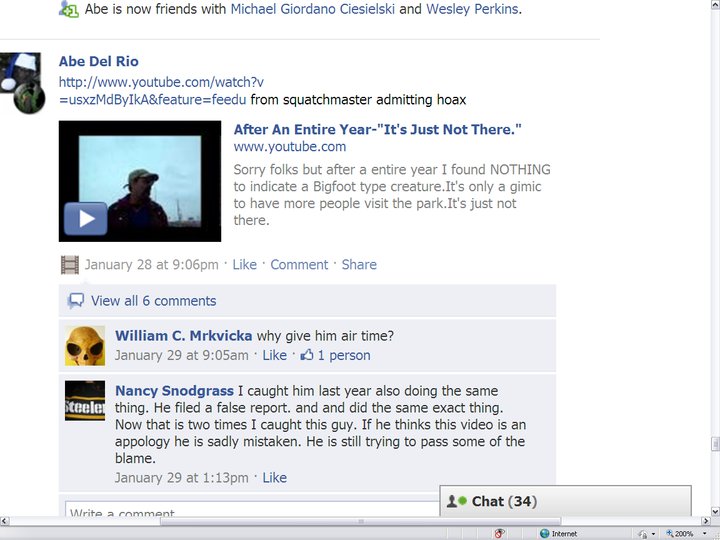Open Abe Del Rio's profile picture
720x540 pixels.
22,83
